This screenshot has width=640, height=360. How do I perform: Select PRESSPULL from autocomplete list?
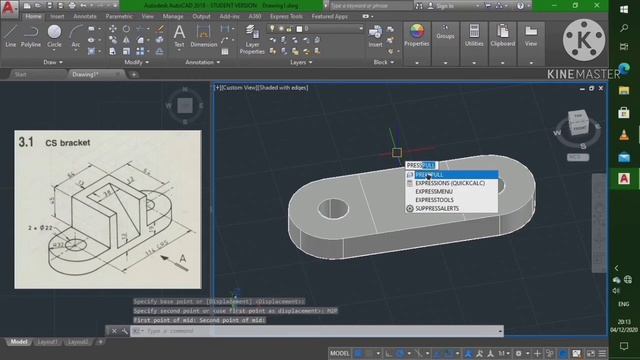coord(451,175)
